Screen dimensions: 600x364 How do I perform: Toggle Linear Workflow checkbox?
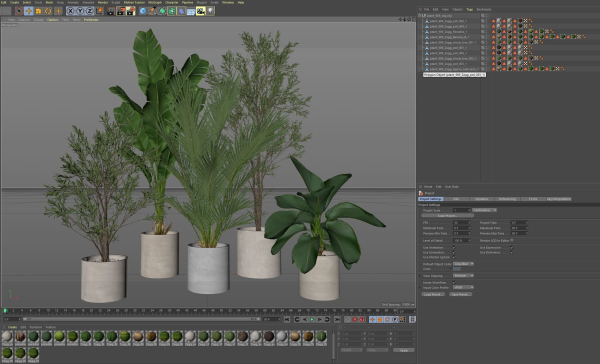pyautogui.click(x=454, y=282)
